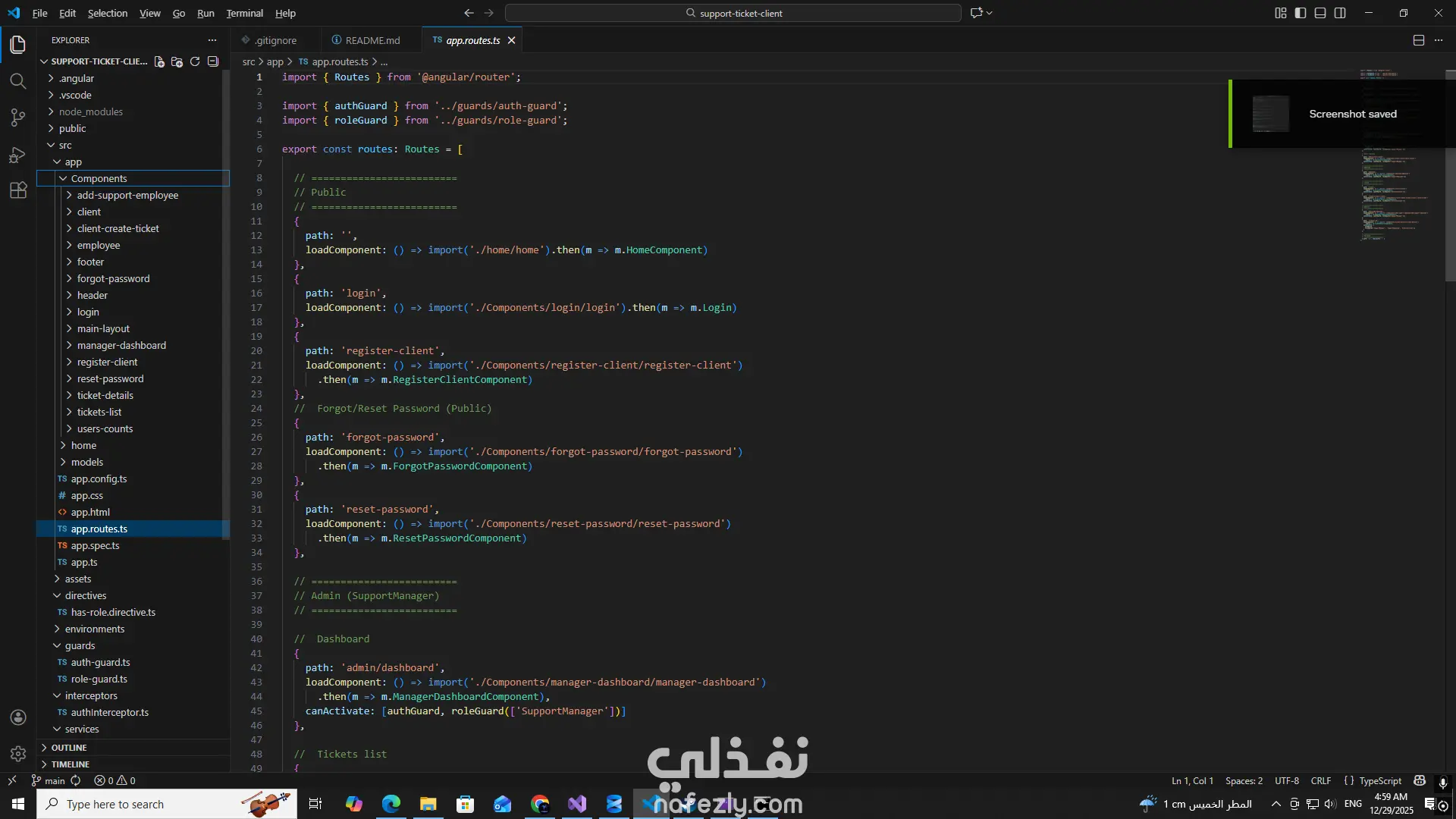This screenshot has width=1456, height=819.
Task: Click main branch in status bar
Action: point(55,780)
